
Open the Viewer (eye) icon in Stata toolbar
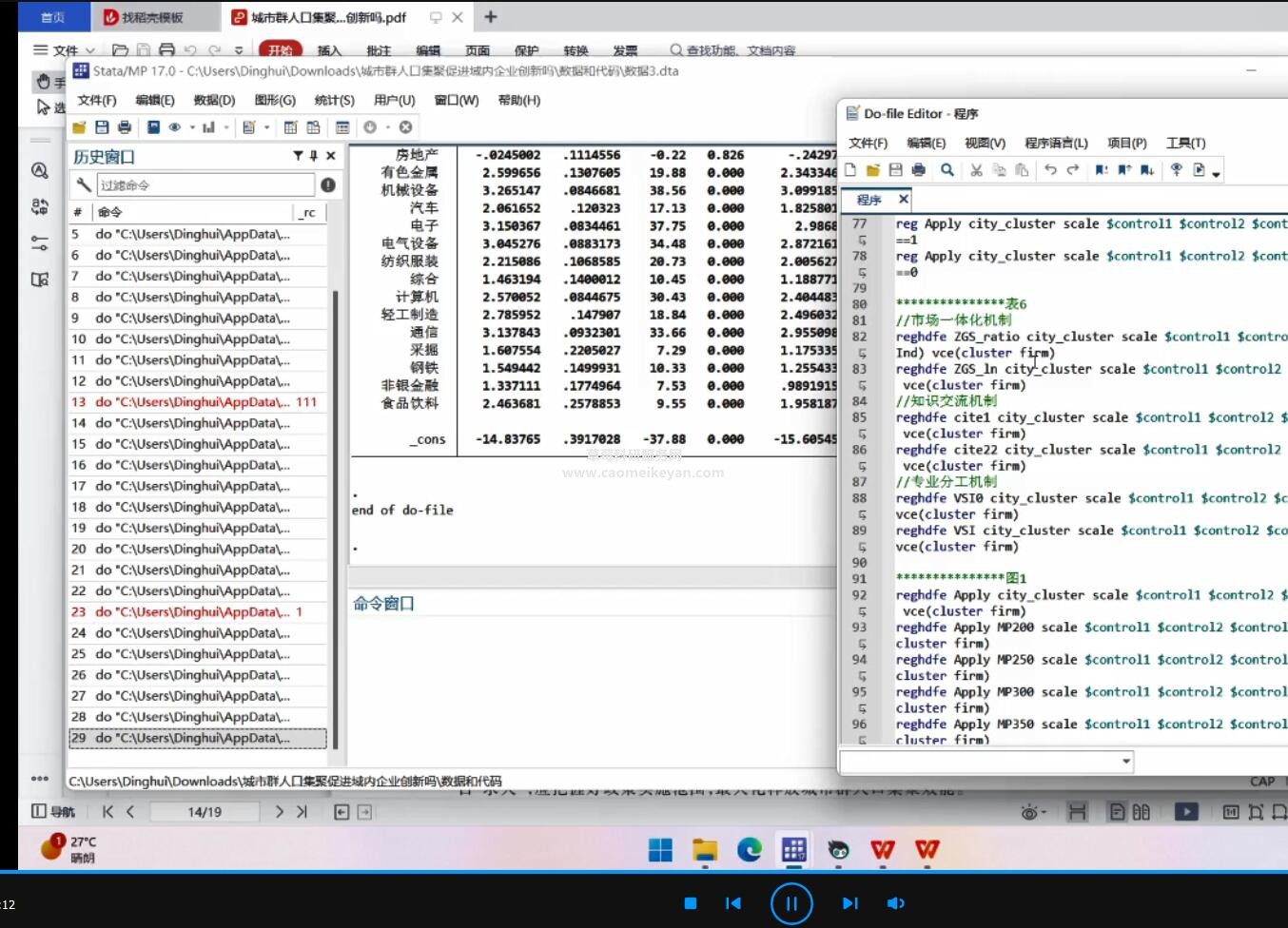pos(174,127)
